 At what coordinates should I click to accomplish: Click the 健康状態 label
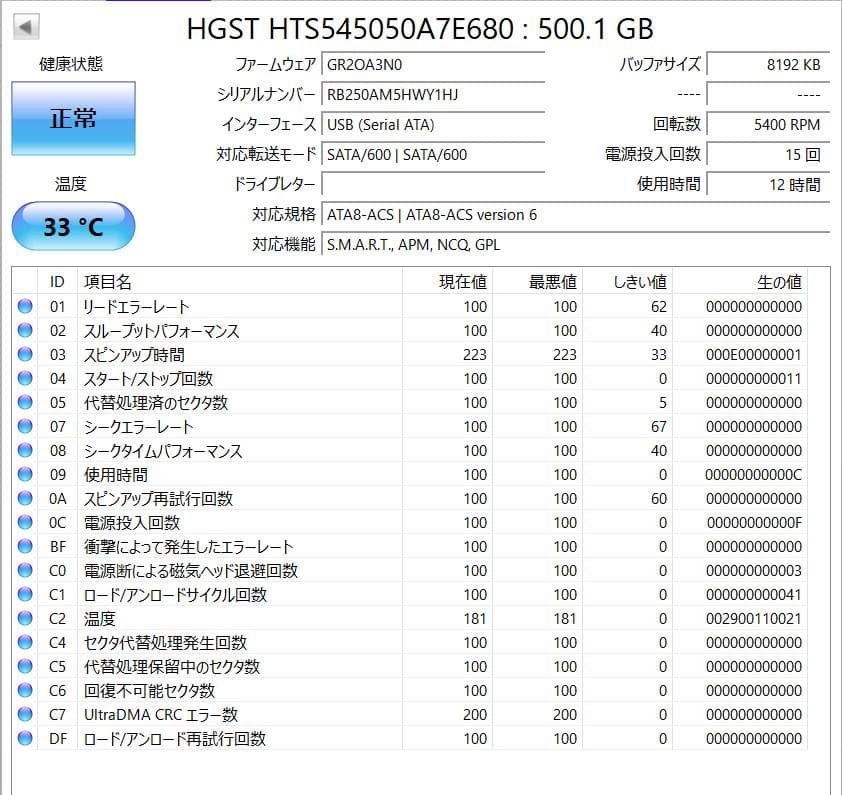point(71,64)
